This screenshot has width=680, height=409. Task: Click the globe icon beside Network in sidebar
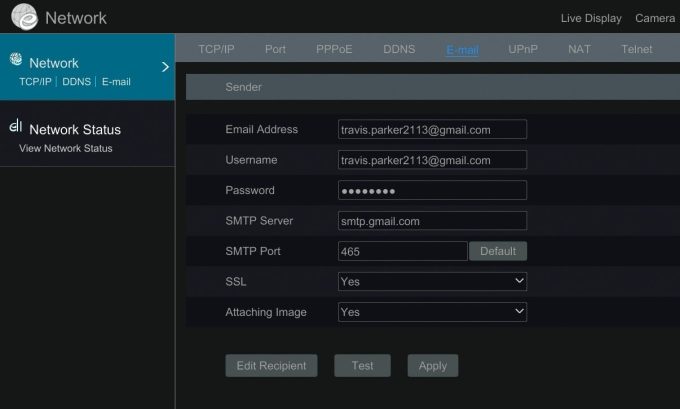pyautogui.click(x=15, y=61)
